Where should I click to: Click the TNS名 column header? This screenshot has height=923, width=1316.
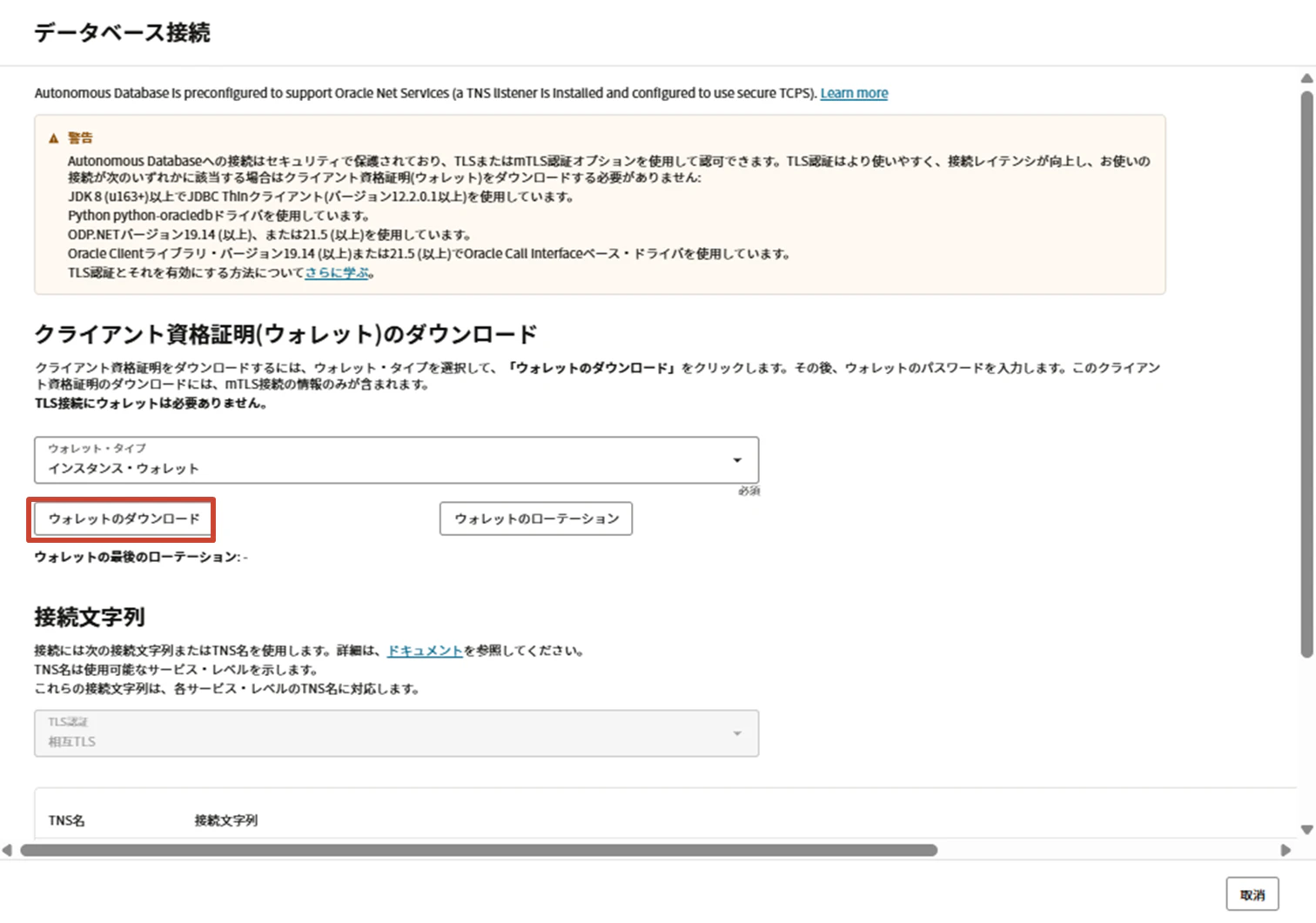click(67, 820)
